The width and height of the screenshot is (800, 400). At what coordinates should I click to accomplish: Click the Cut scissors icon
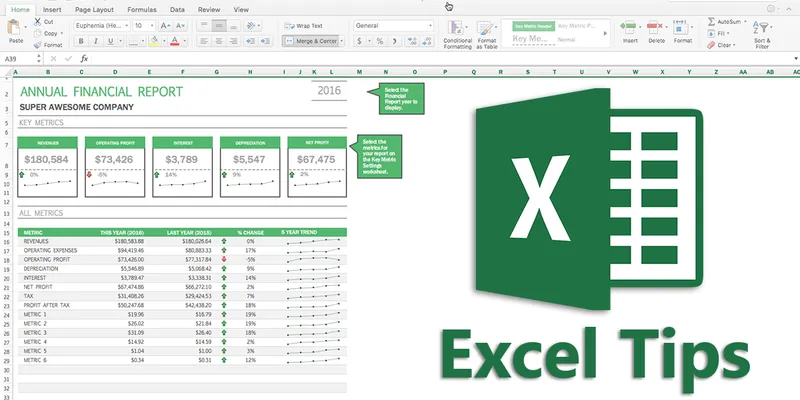click(36, 21)
